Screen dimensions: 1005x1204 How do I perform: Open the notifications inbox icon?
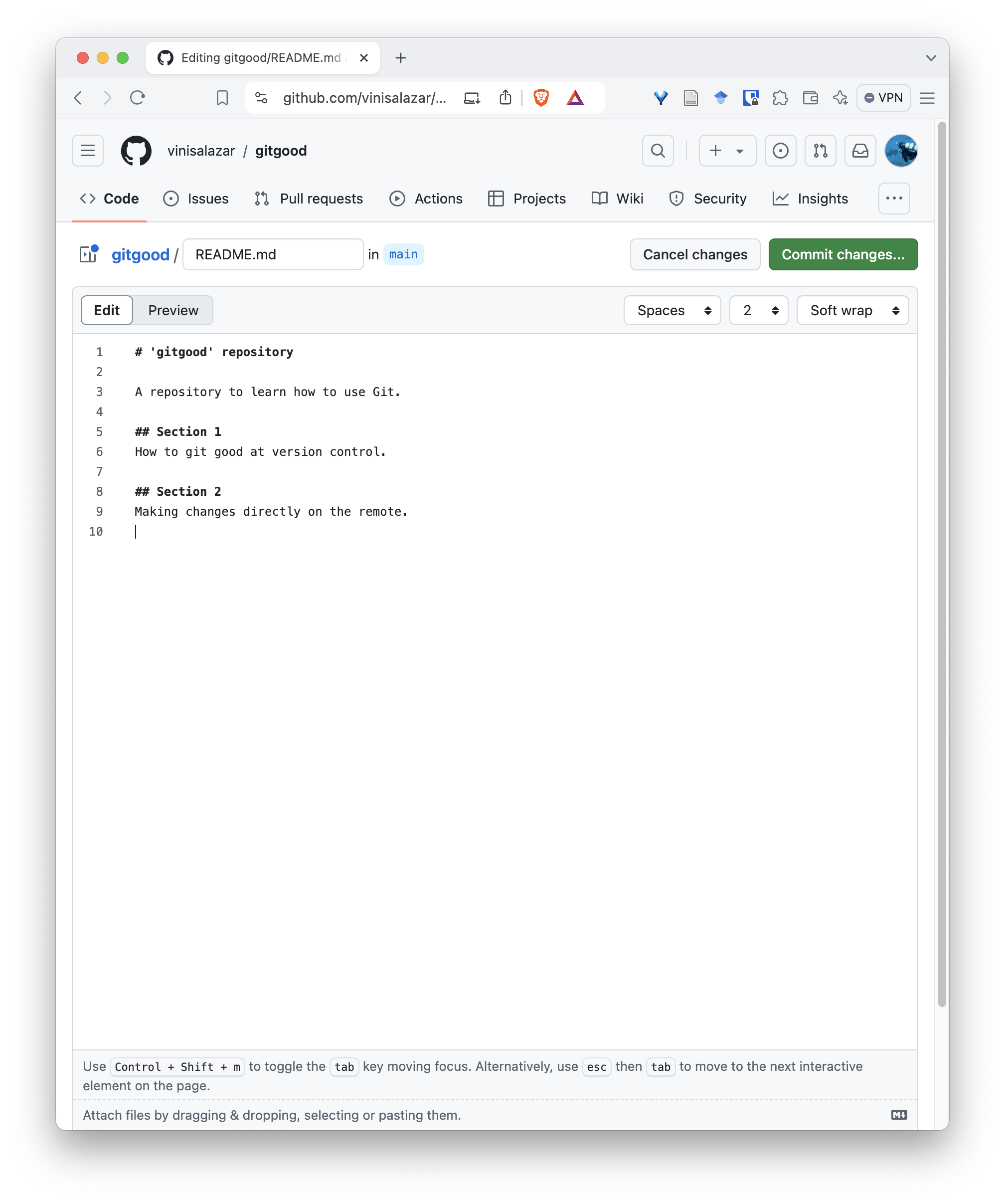click(860, 151)
